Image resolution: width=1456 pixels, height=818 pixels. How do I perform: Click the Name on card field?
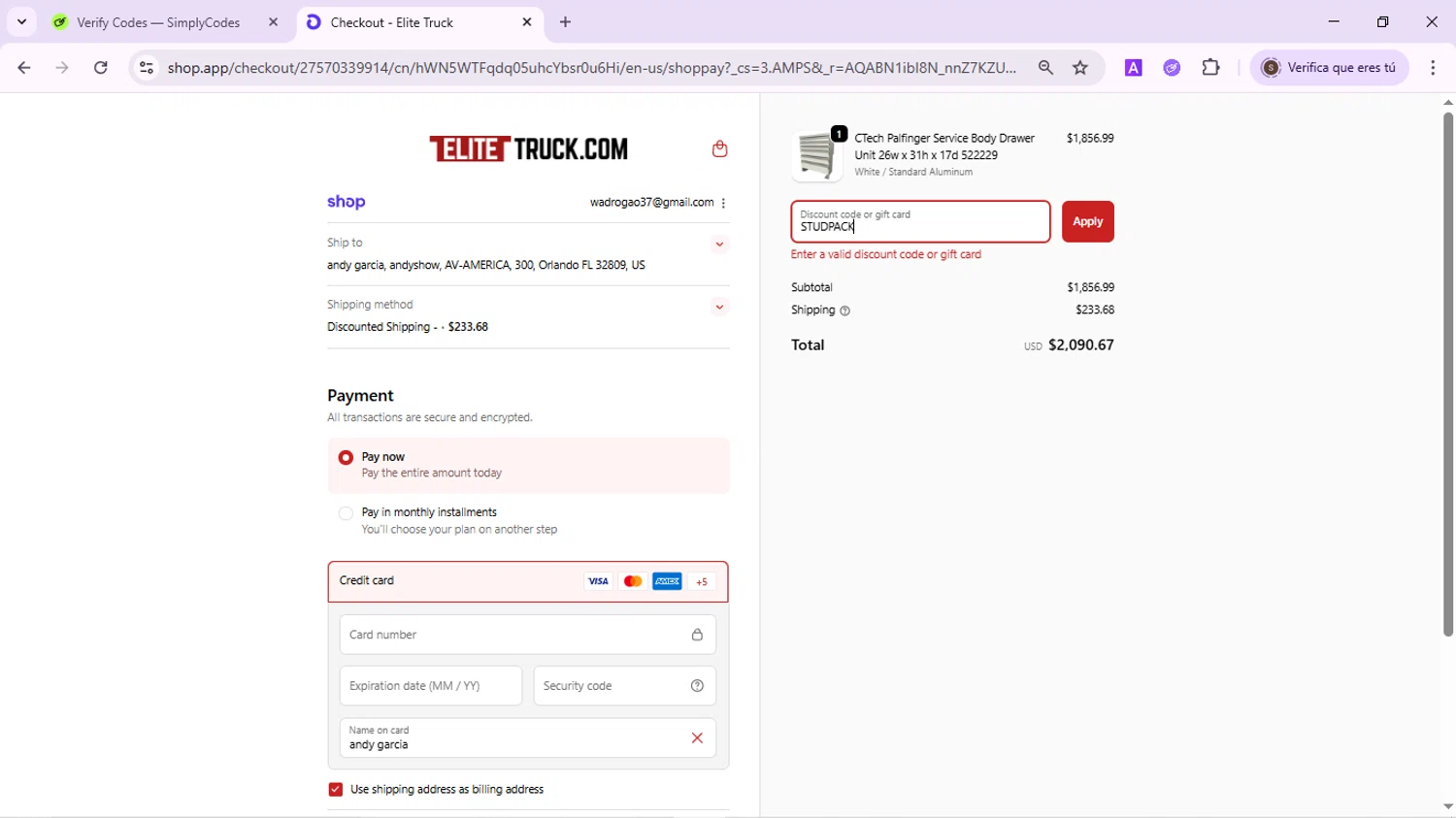[528, 738]
